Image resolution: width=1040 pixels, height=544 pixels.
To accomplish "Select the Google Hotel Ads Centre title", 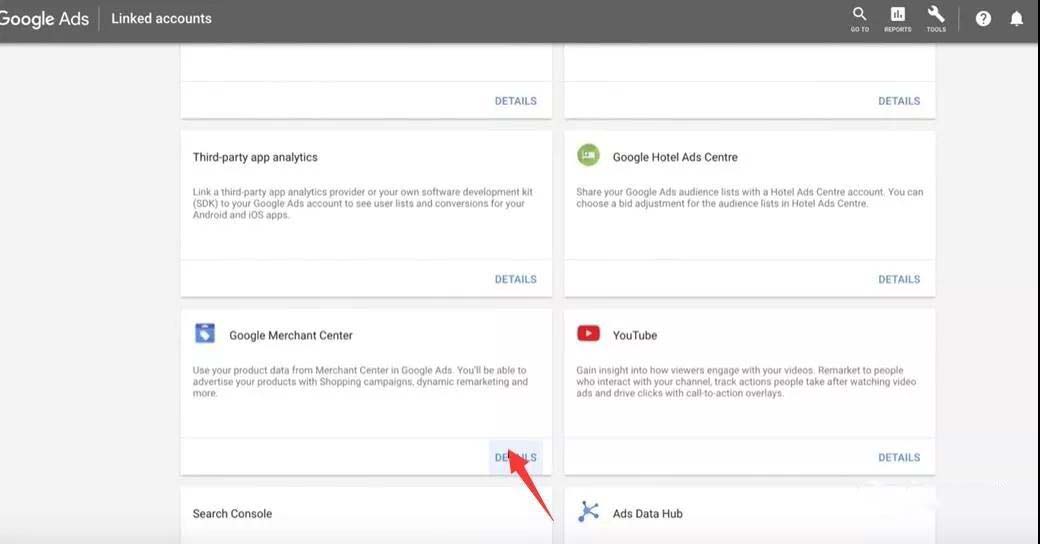I will 675,157.
